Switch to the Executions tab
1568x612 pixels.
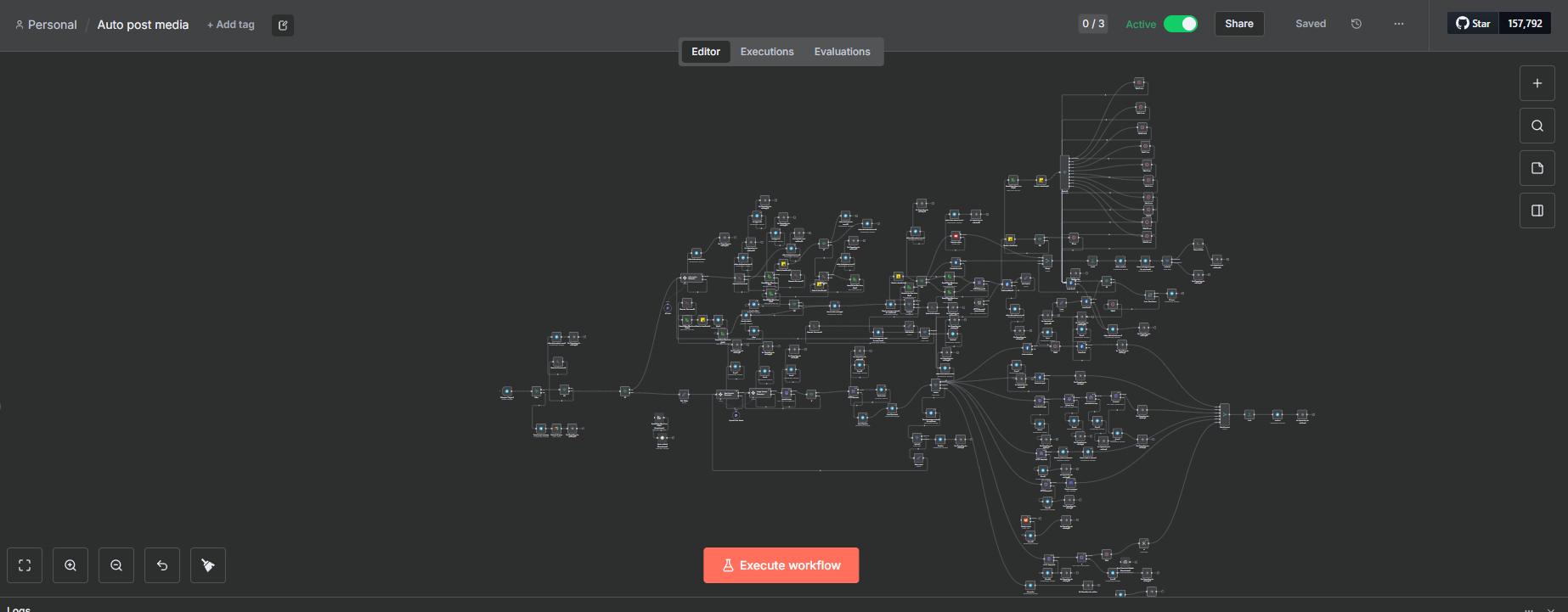766,52
